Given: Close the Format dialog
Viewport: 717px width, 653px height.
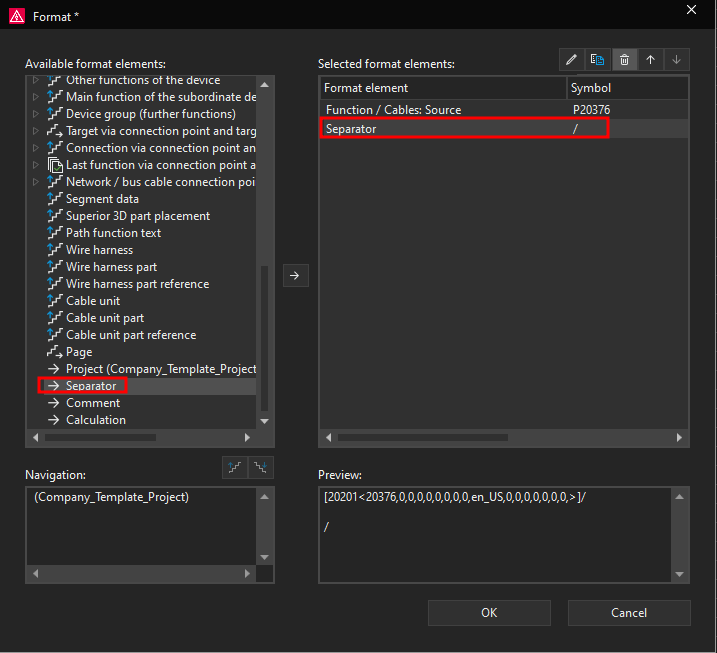Looking at the screenshot, I should click(691, 10).
